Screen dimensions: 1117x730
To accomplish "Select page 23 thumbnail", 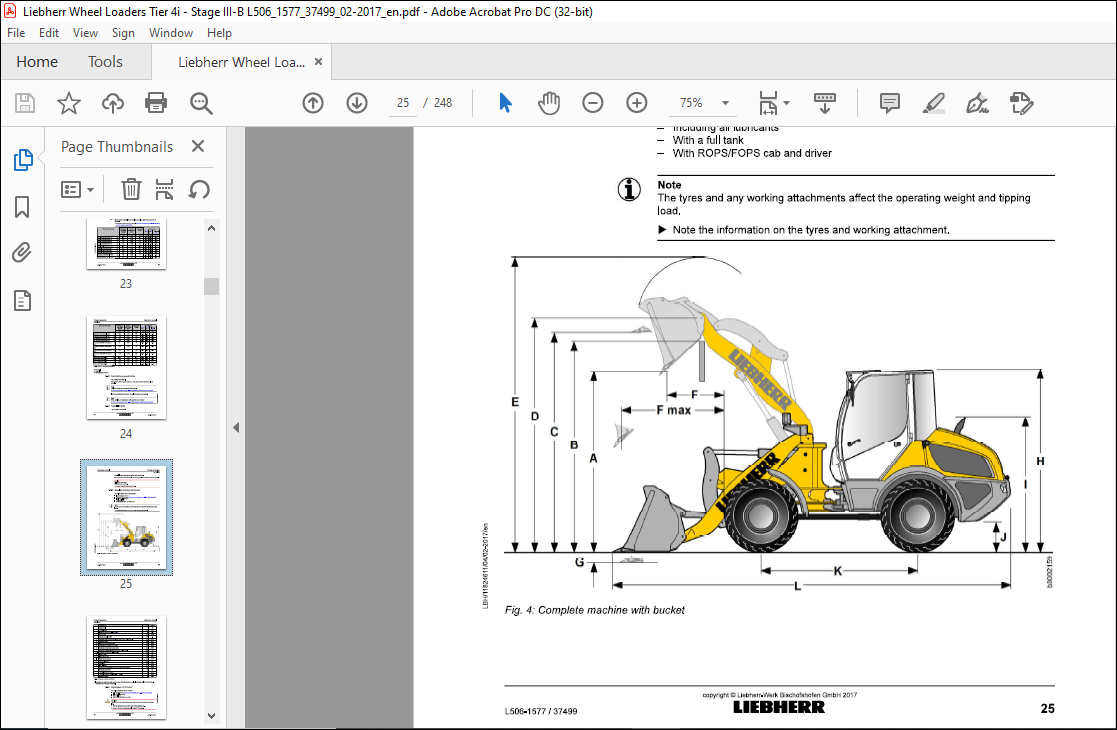I will pyautogui.click(x=126, y=244).
